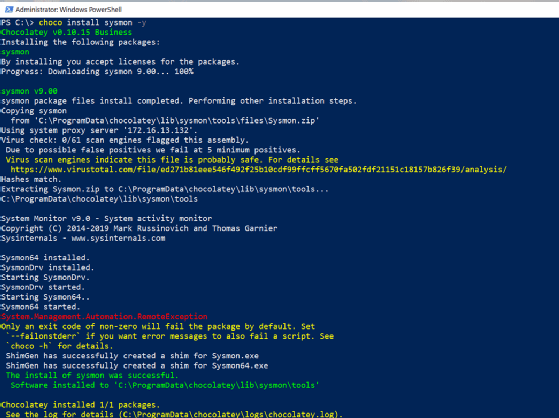Click the 'Chocolatey v0.10.15 Business' line
Image resolution: width=559 pixels, height=418 pixels.
click(x=66, y=32)
